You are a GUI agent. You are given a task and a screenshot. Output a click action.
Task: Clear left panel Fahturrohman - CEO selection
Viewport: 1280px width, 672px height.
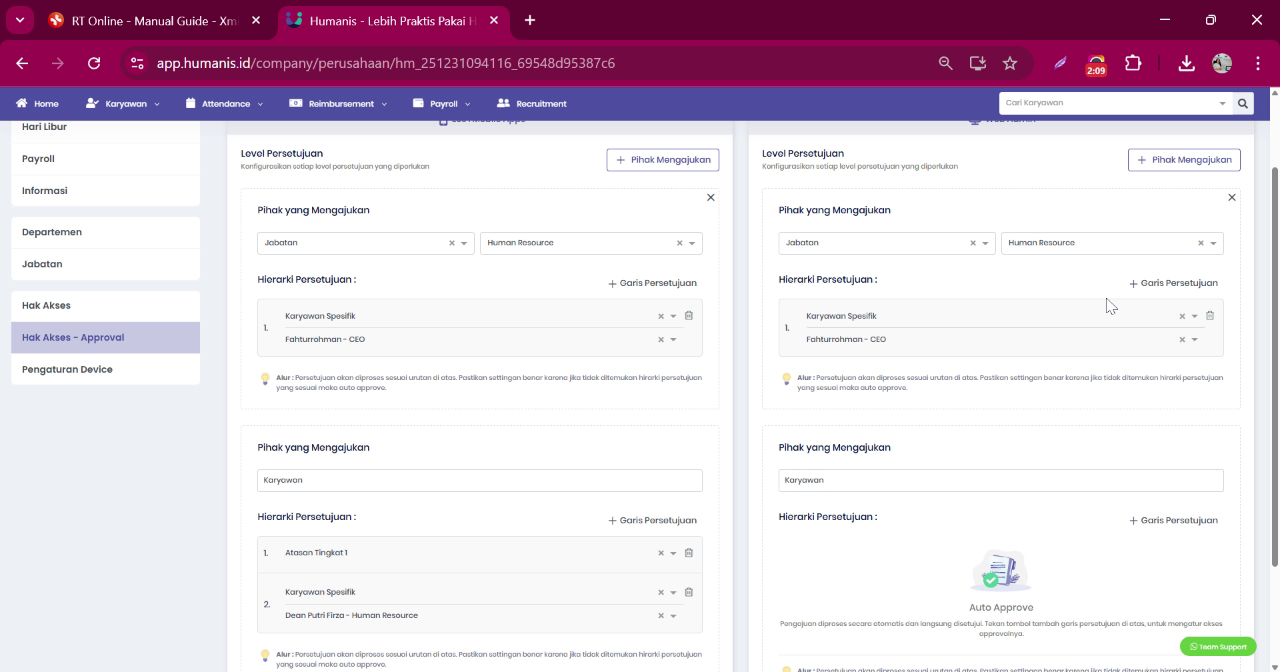pos(661,339)
